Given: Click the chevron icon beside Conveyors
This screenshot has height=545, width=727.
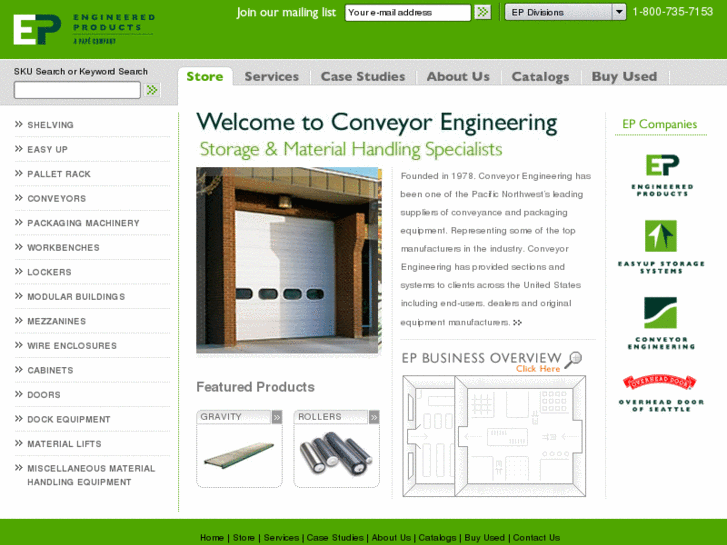Looking at the screenshot, I should click(x=19, y=198).
